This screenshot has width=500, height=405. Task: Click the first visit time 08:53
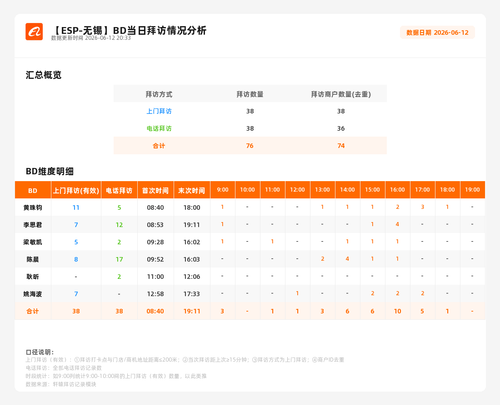pyautogui.click(x=155, y=225)
